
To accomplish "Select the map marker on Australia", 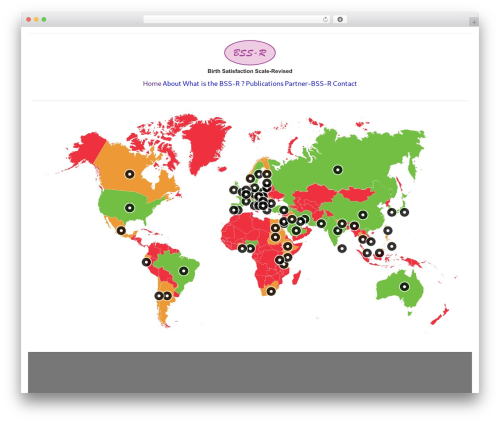I will (404, 287).
